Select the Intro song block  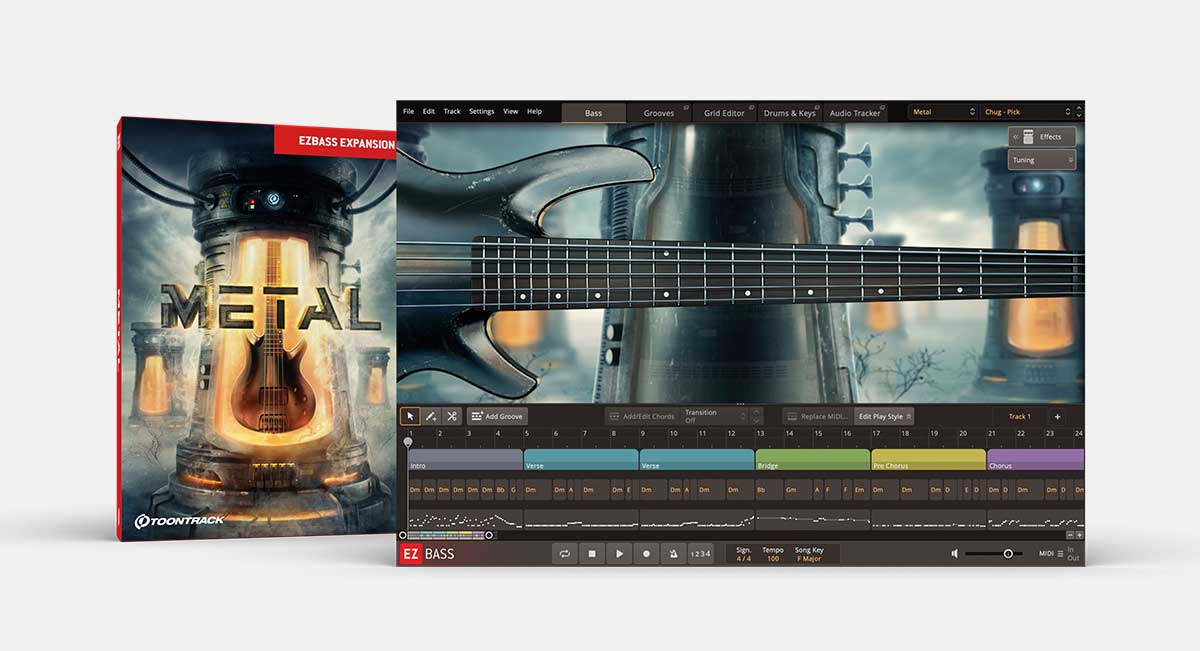pos(465,460)
